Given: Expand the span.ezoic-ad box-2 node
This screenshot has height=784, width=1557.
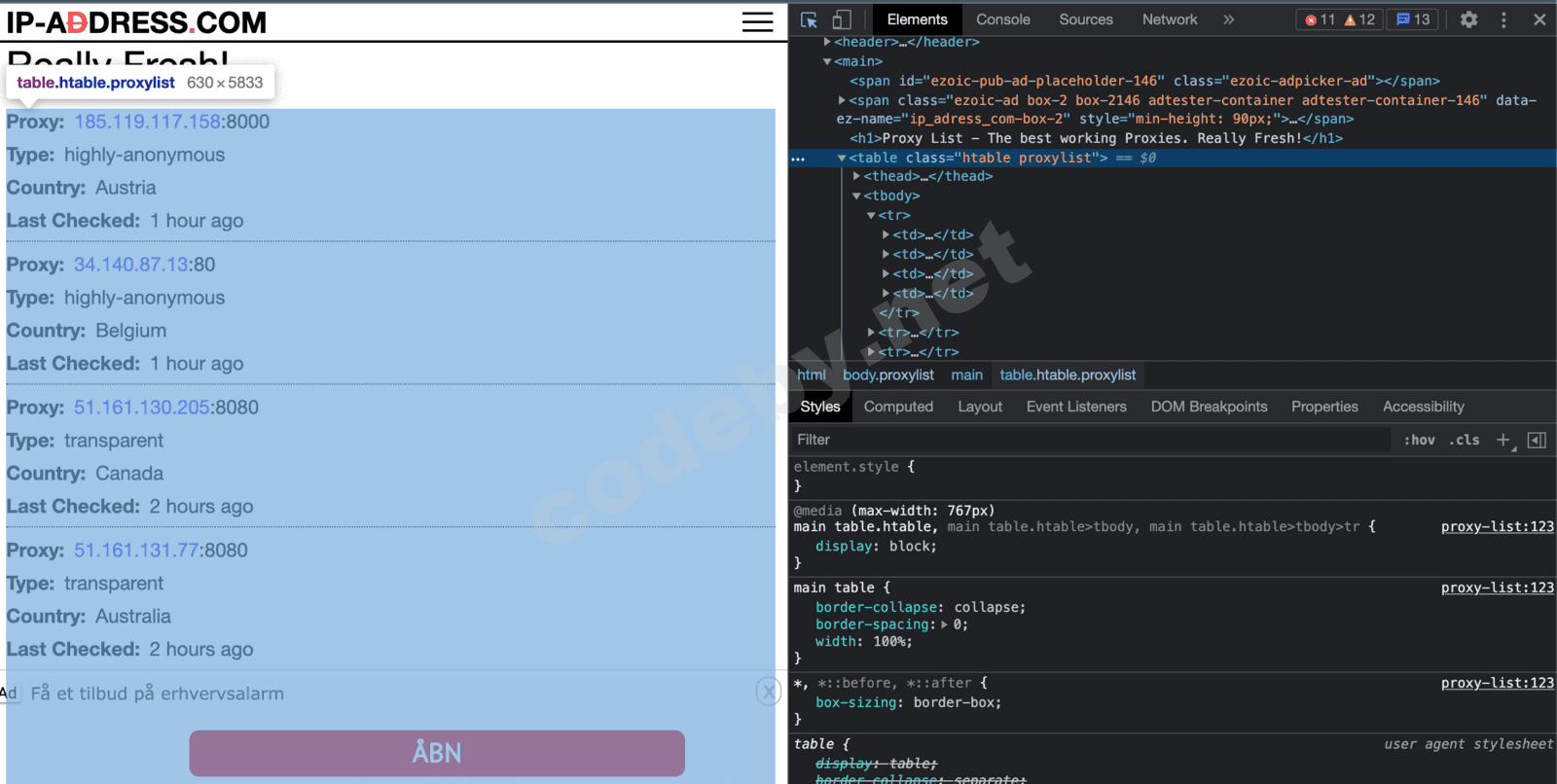Looking at the screenshot, I should pyautogui.click(x=842, y=100).
